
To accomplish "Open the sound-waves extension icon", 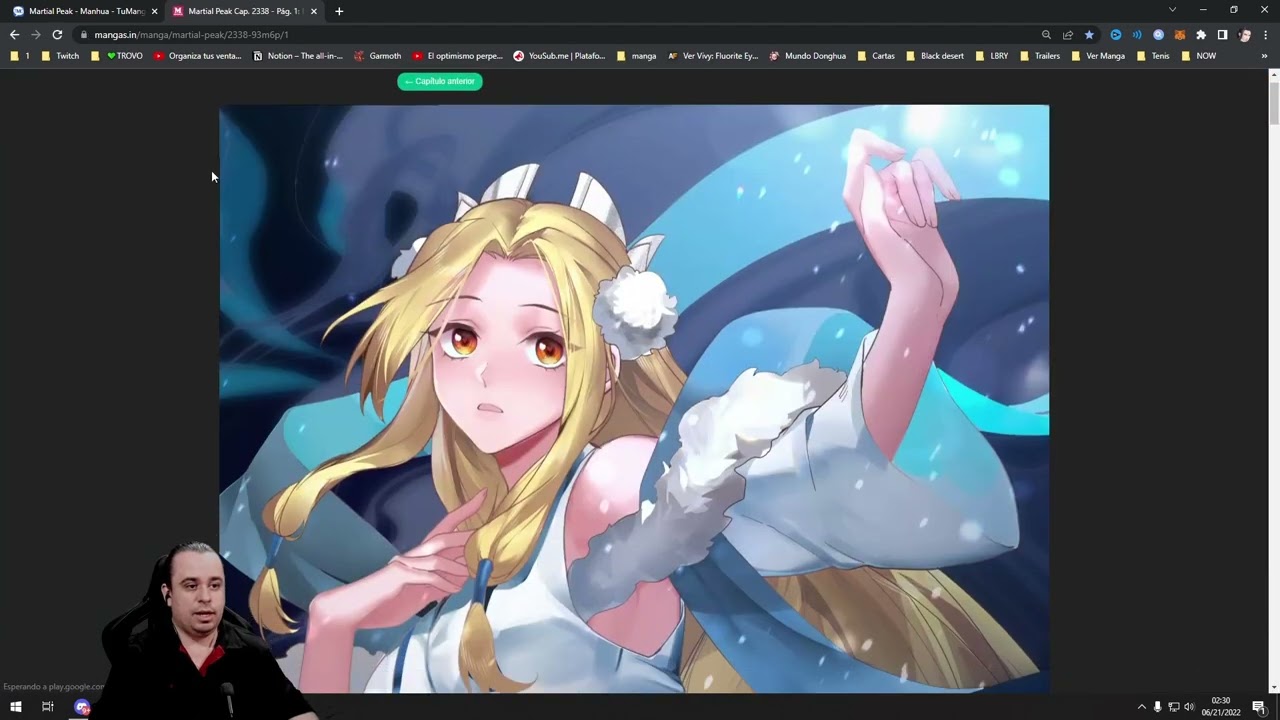I will [x=1137, y=34].
